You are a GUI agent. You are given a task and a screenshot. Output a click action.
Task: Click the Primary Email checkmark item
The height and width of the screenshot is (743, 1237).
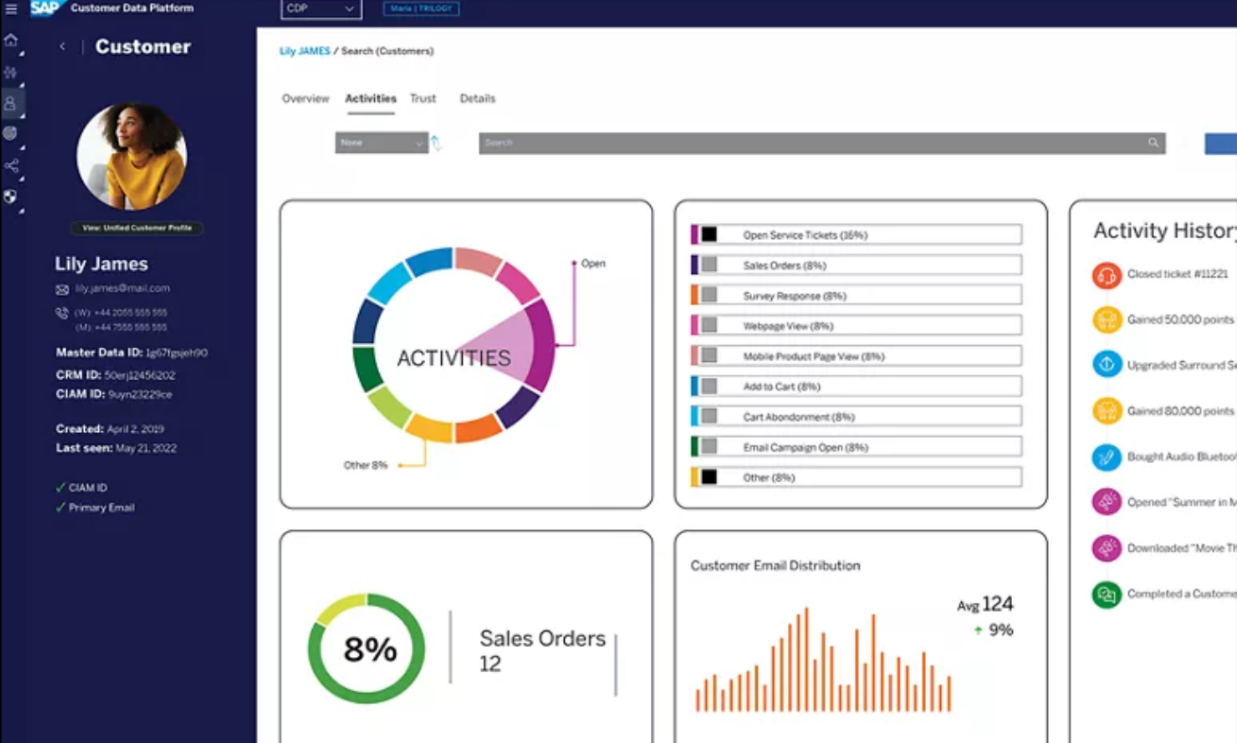(95, 507)
